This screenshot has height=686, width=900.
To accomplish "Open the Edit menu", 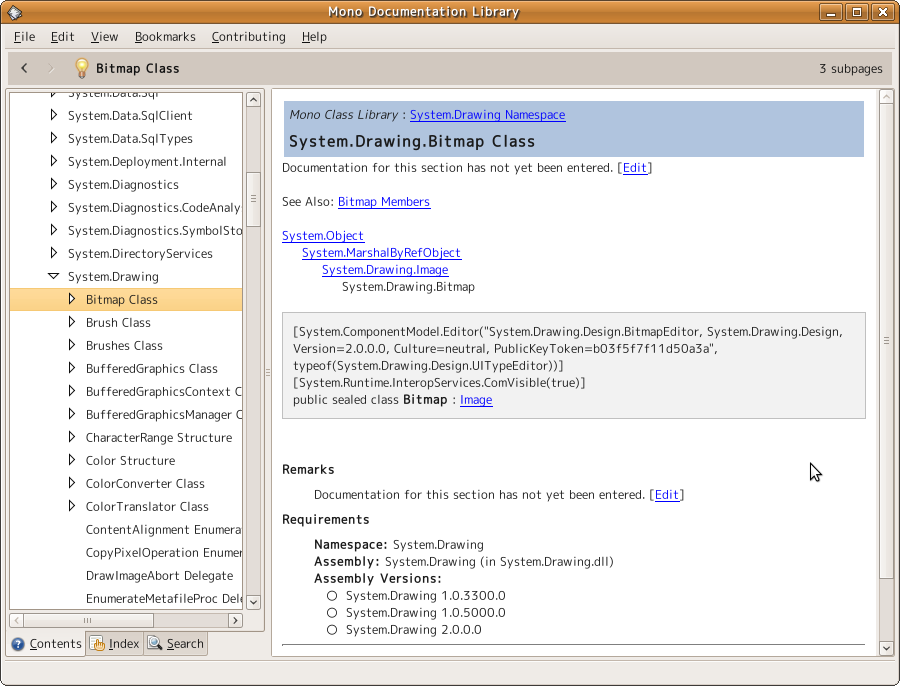I will (62, 37).
